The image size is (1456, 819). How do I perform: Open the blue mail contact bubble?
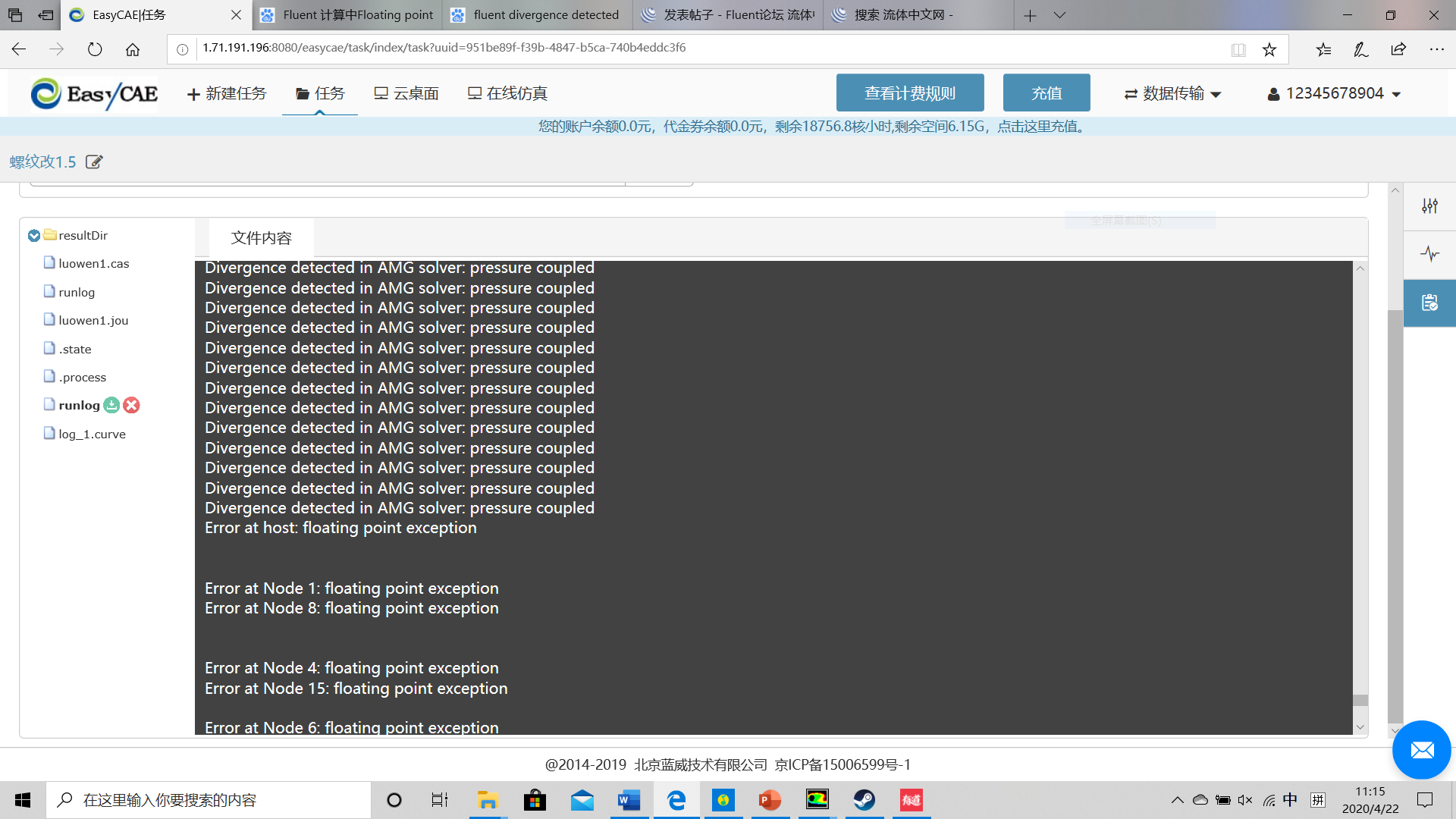click(1421, 750)
